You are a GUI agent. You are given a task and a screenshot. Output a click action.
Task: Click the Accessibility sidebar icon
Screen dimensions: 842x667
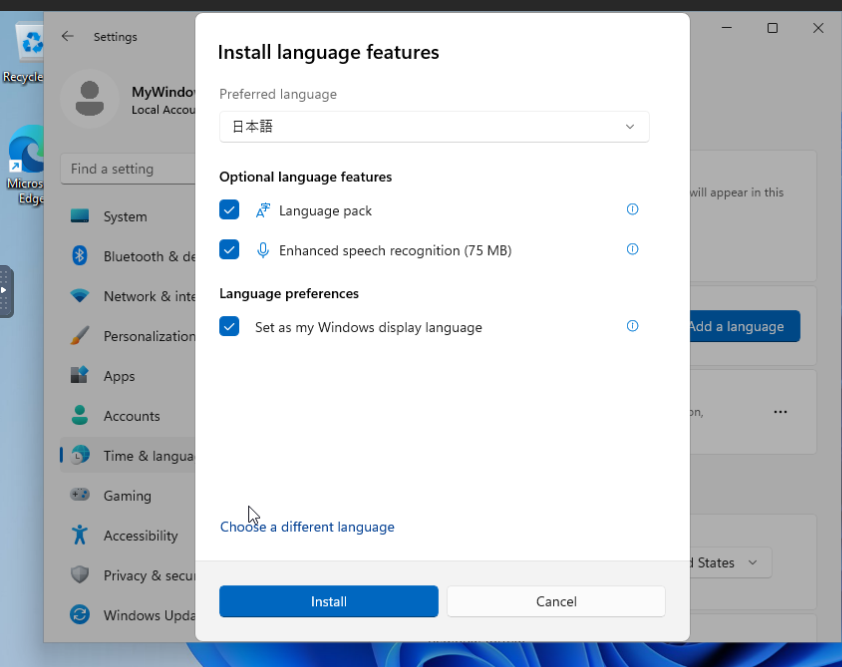click(x=80, y=536)
